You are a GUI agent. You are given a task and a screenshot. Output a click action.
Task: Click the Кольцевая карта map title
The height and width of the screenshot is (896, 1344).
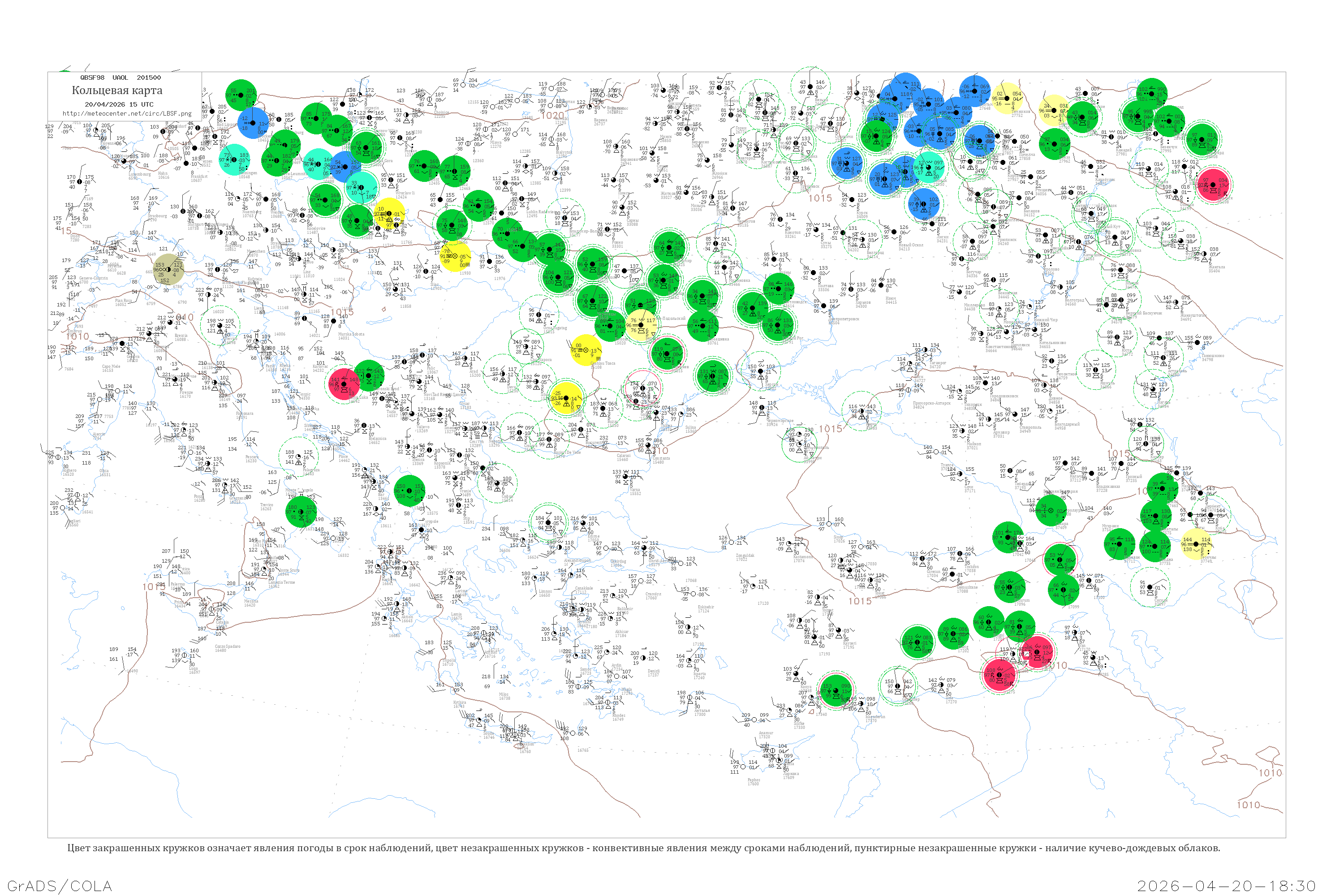[x=117, y=90]
